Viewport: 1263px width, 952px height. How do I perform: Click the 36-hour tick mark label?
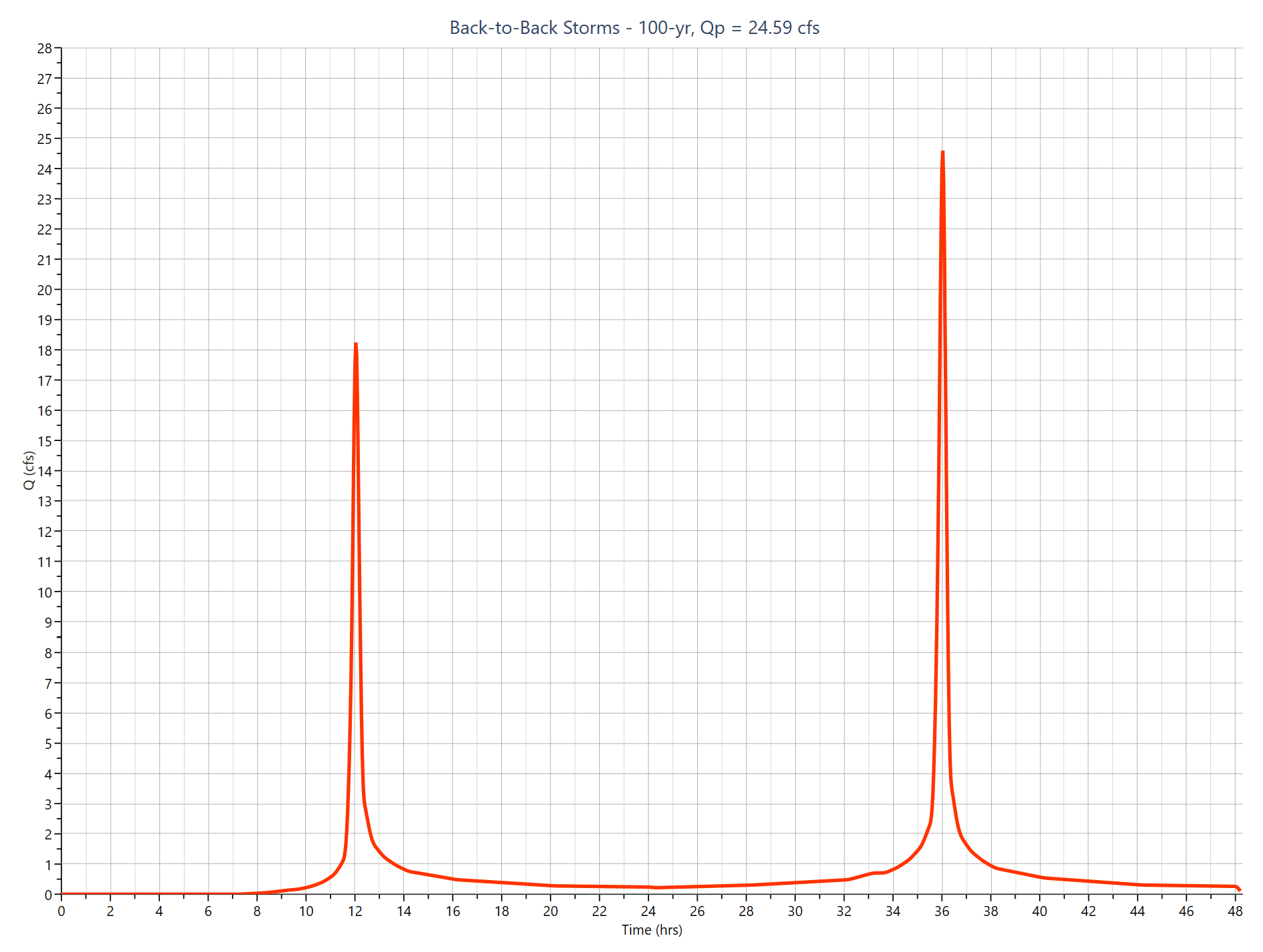(942, 910)
